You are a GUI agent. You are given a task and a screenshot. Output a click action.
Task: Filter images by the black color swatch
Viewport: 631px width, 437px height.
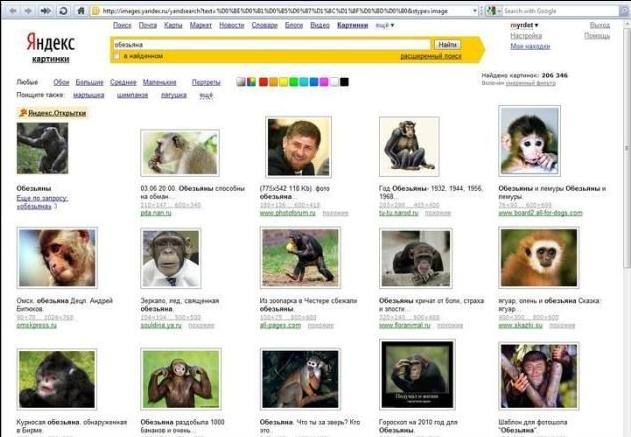point(345,82)
